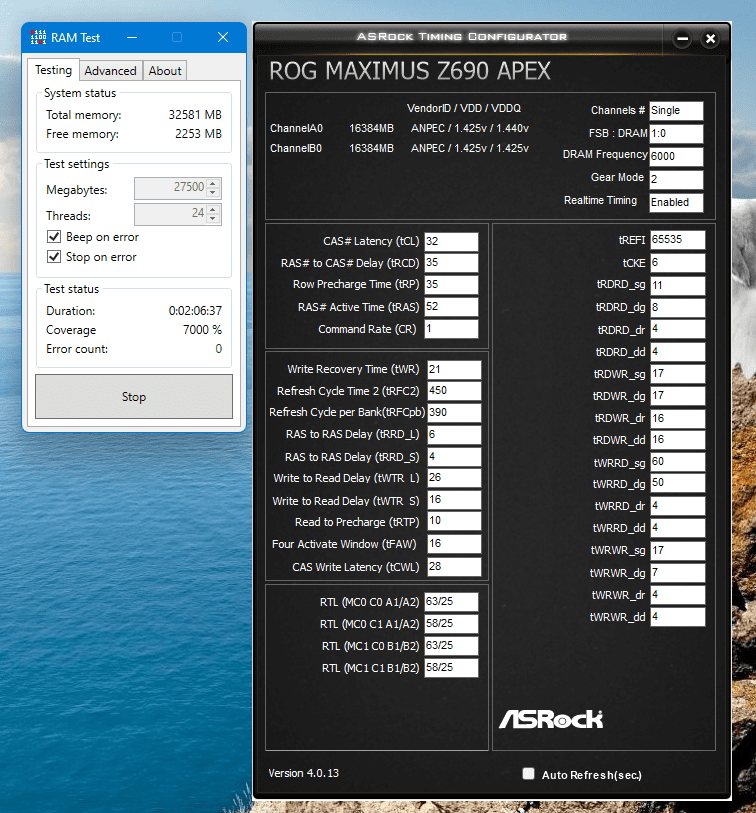756x813 pixels.
Task: Click the ChannelA0 row label
Action: click(296, 128)
